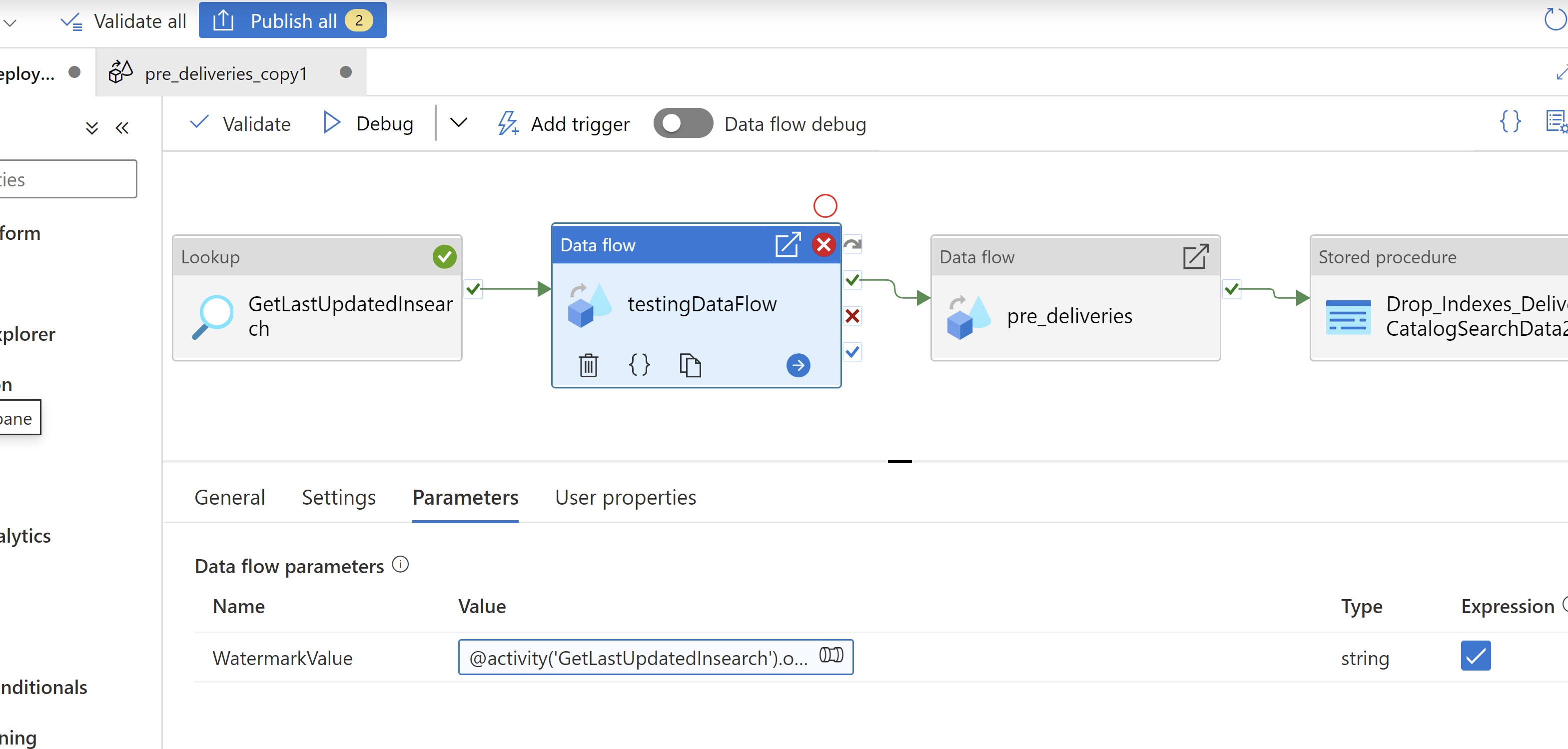Open pre_deliveries data flow via header icon
Image resolution: width=1568 pixels, height=749 pixels.
1195,257
